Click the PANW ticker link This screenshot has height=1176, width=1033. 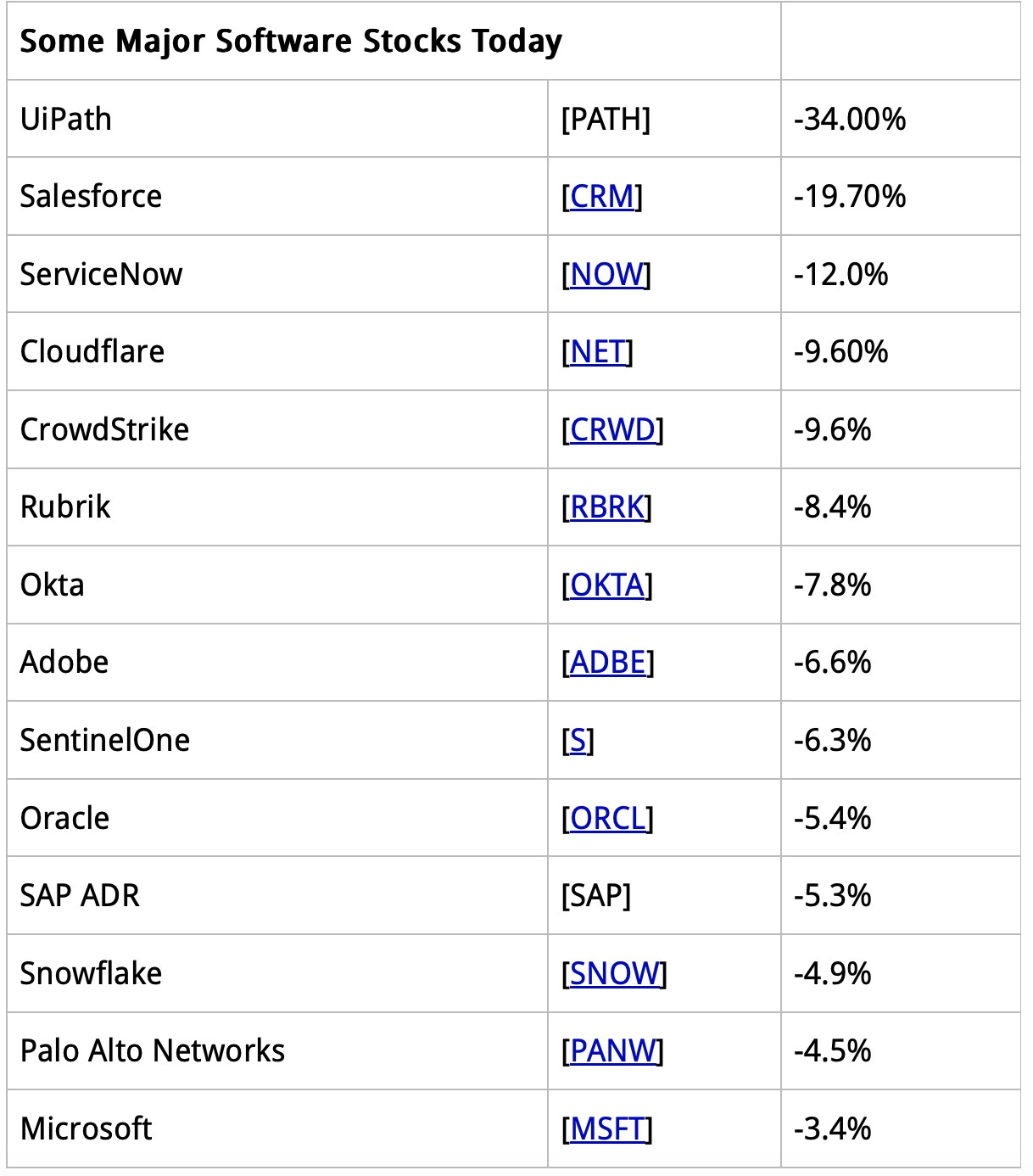(612, 1051)
